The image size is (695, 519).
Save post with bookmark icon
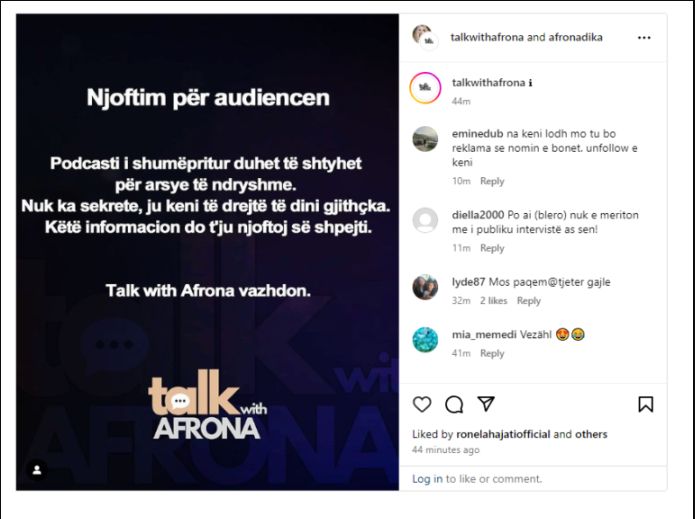645,404
